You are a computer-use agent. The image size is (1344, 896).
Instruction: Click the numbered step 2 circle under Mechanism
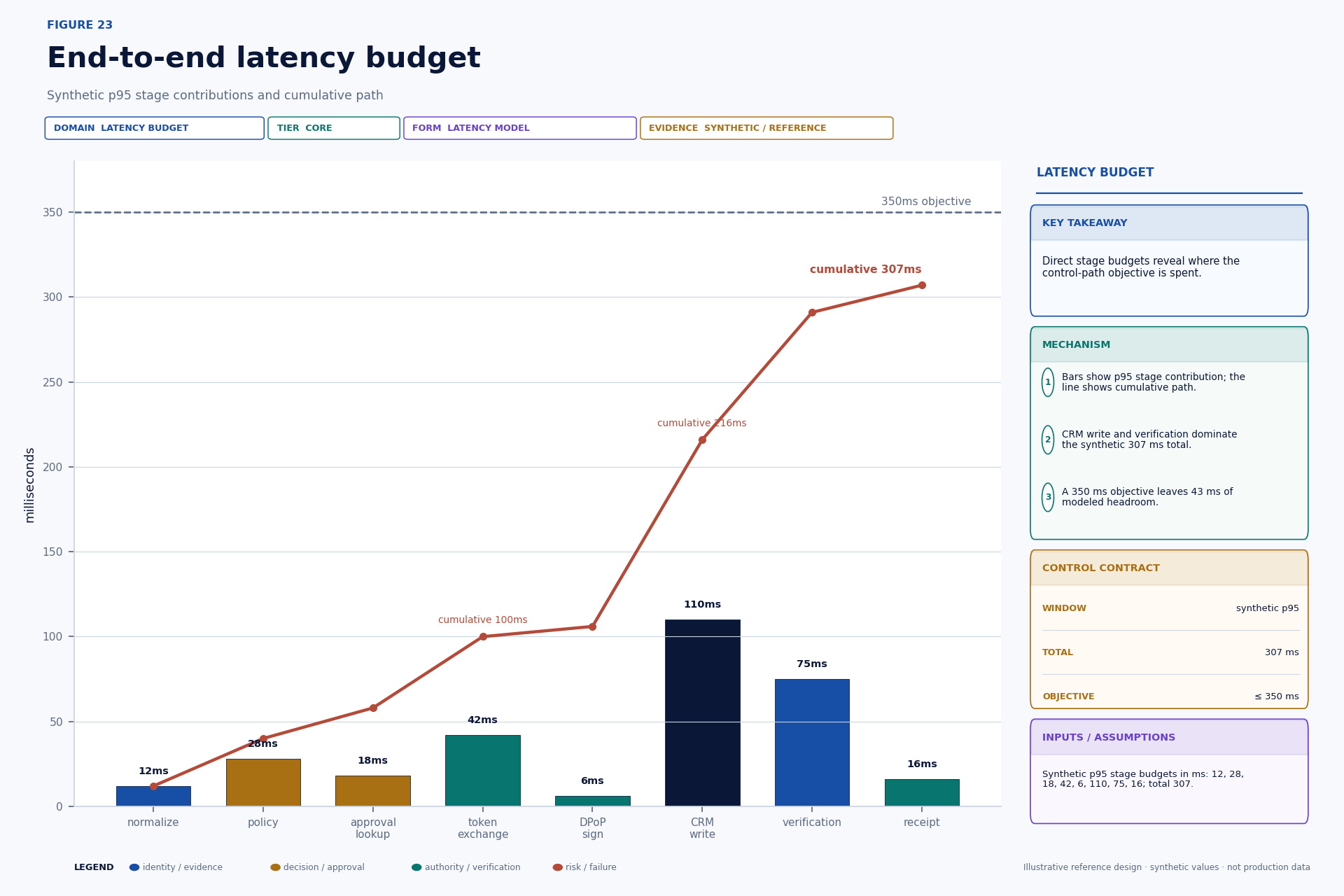coord(1048,440)
